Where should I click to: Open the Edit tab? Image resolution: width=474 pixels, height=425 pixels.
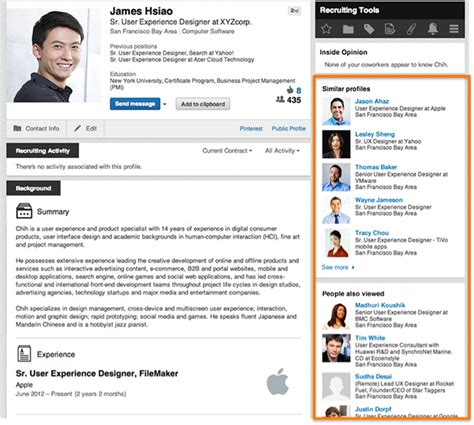[85, 128]
